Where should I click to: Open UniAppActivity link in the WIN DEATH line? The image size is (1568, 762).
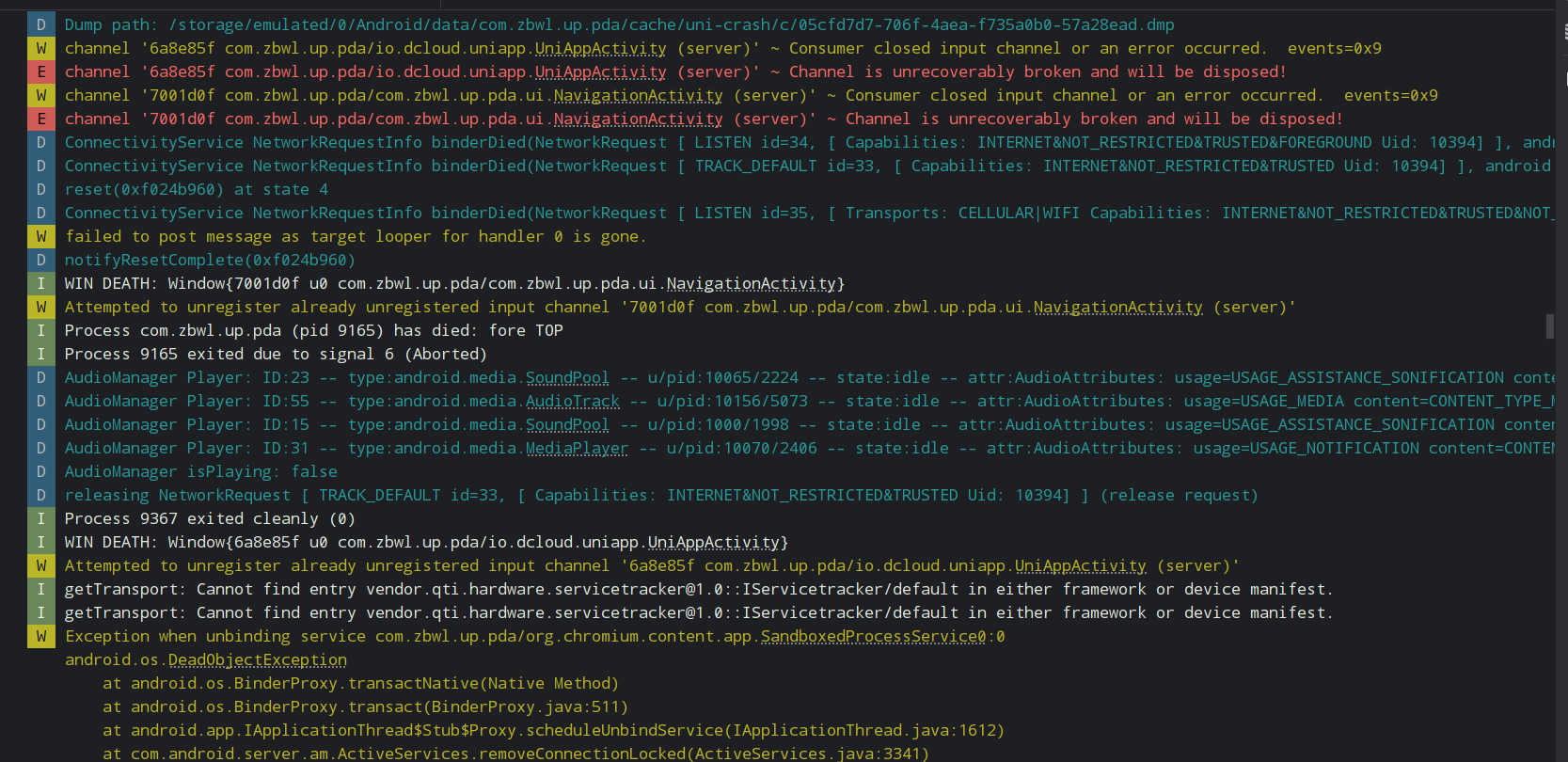pyautogui.click(x=713, y=542)
